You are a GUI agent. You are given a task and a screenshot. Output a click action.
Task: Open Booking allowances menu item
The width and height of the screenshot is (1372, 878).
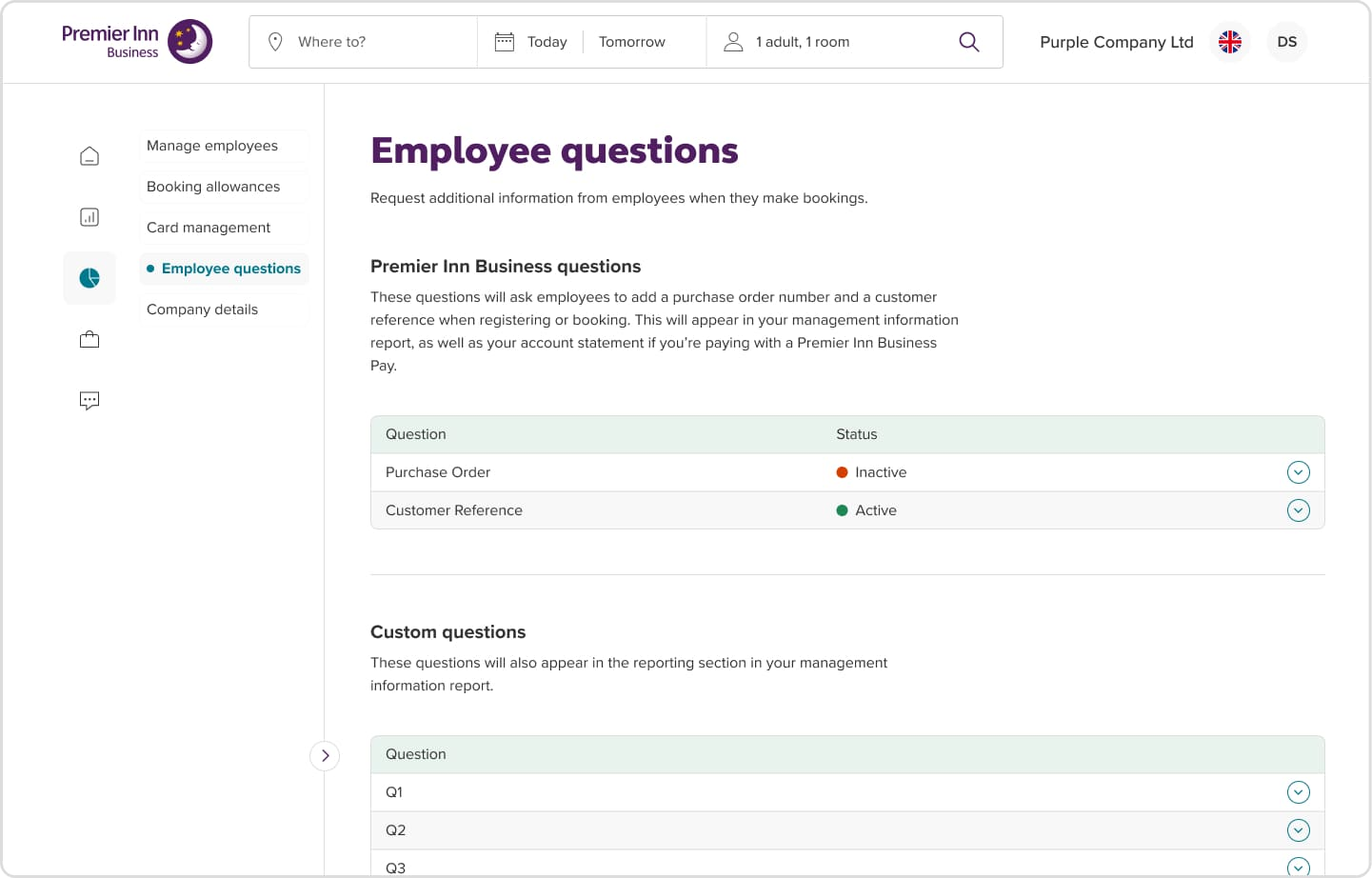tap(224, 187)
